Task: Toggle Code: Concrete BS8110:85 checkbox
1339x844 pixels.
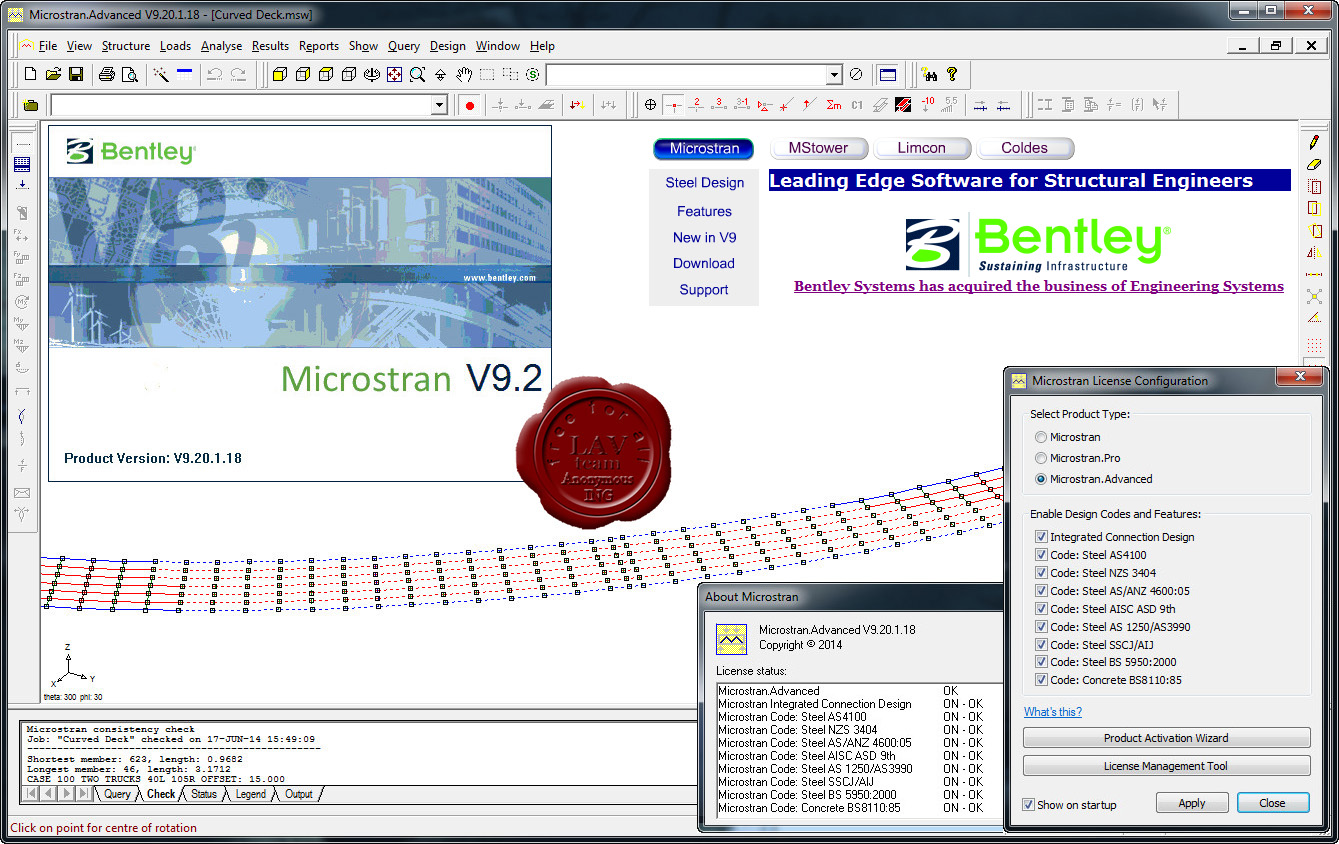Action: (1042, 680)
